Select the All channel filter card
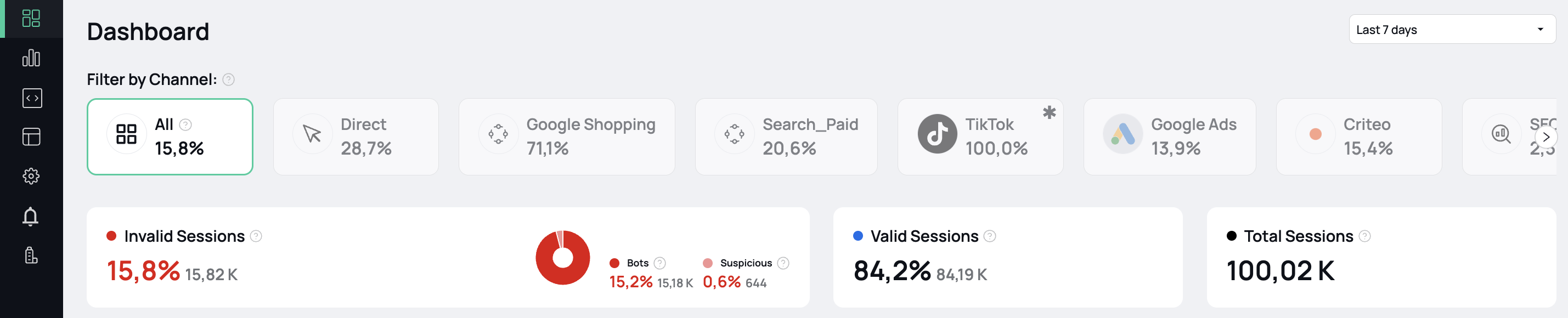The height and width of the screenshot is (318, 1568). (x=170, y=137)
